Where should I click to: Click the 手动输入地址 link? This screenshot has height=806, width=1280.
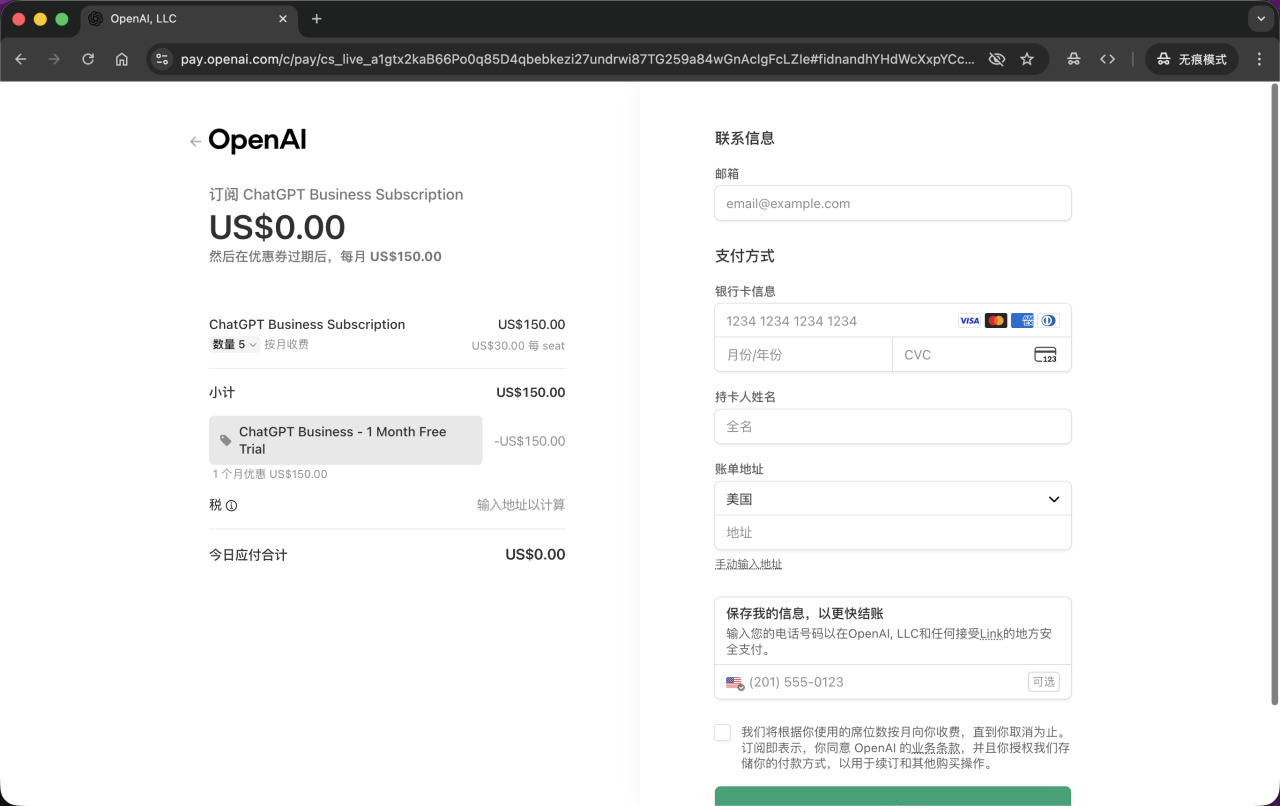coord(748,565)
